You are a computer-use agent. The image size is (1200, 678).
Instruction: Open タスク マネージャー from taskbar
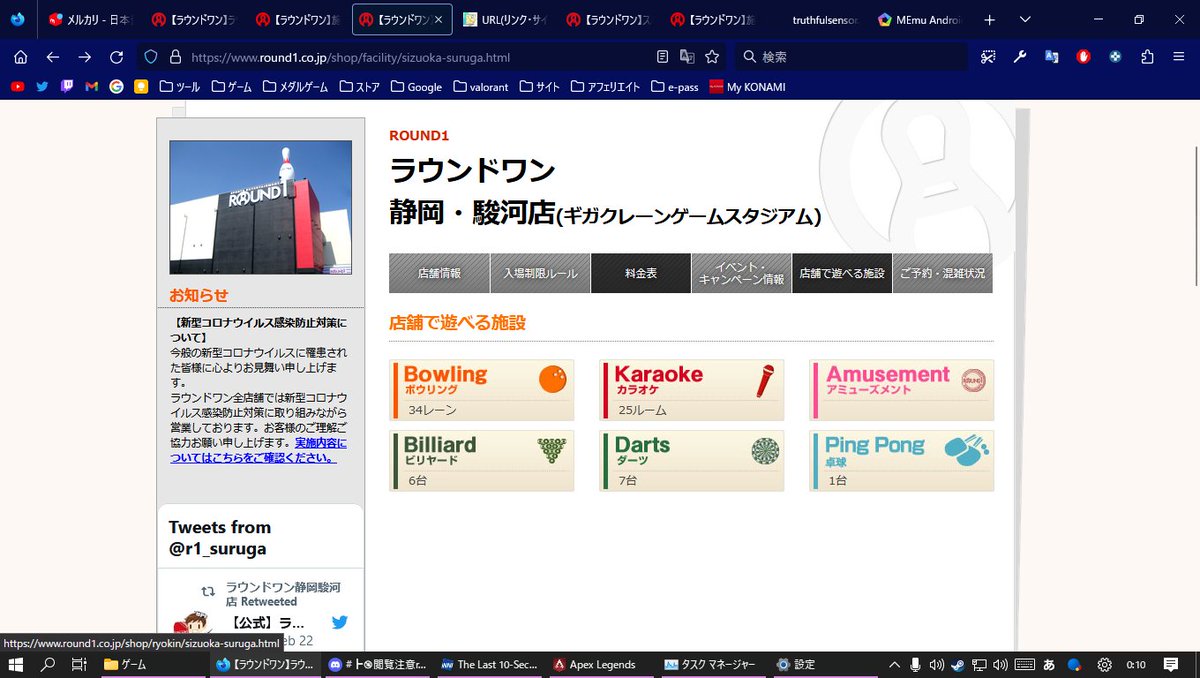tap(712, 664)
